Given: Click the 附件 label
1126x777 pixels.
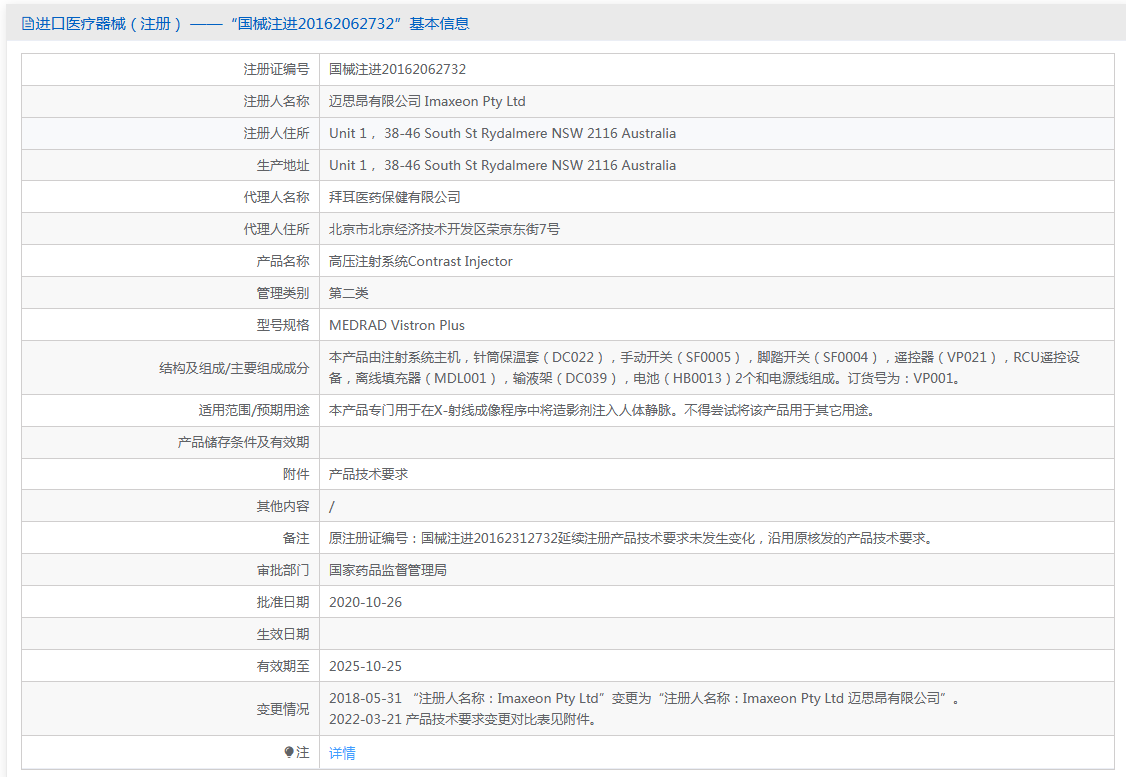Looking at the screenshot, I should pyautogui.click(x=296, y=474).
